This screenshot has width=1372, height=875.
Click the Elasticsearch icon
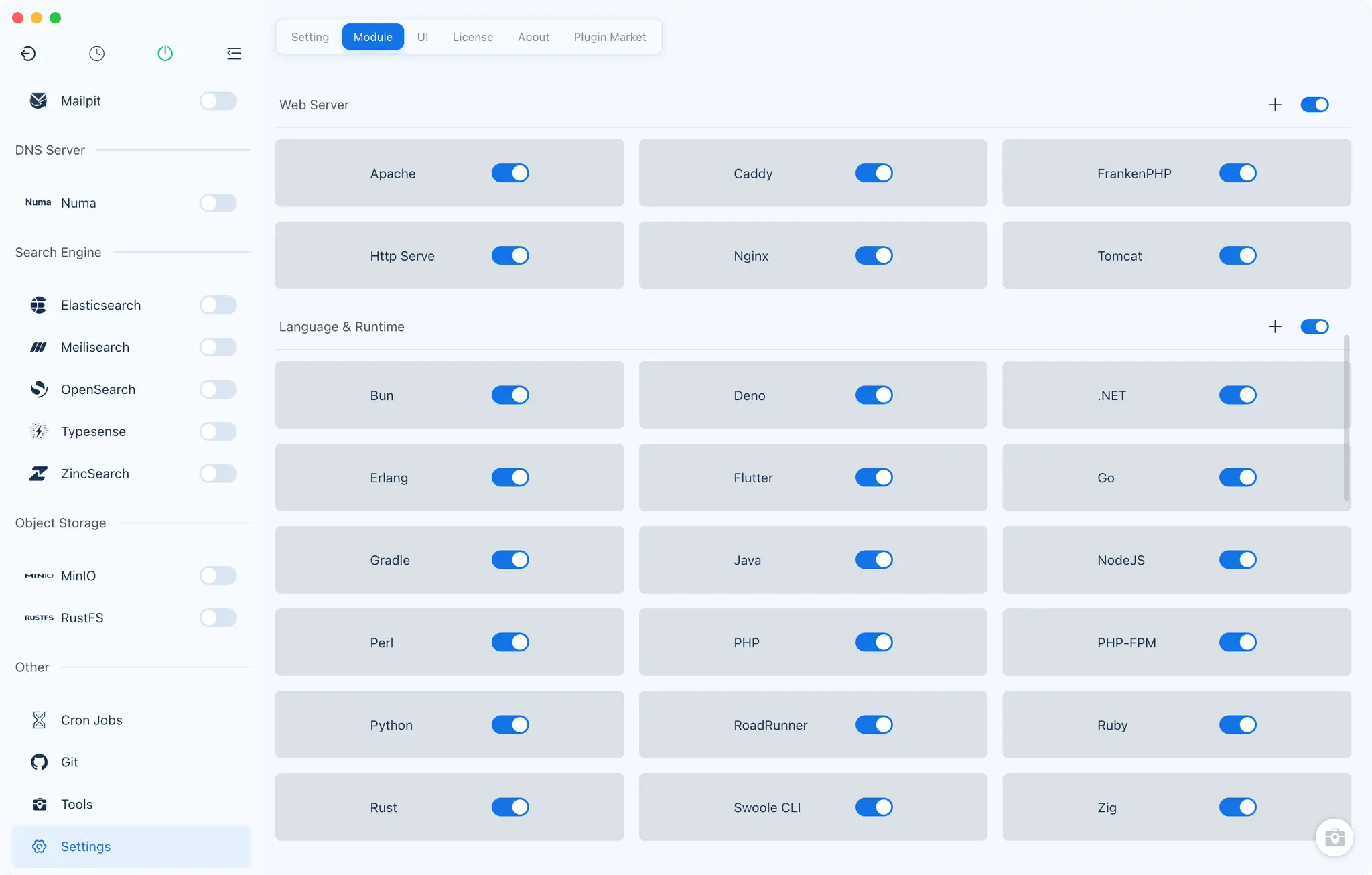click(x=39, y=305)
